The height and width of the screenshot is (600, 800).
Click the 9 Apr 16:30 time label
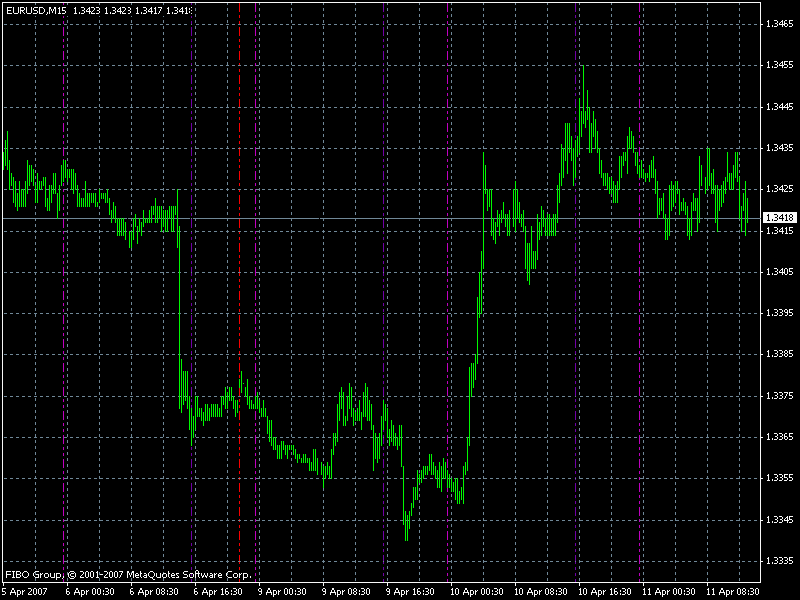(x=410, y=592)
